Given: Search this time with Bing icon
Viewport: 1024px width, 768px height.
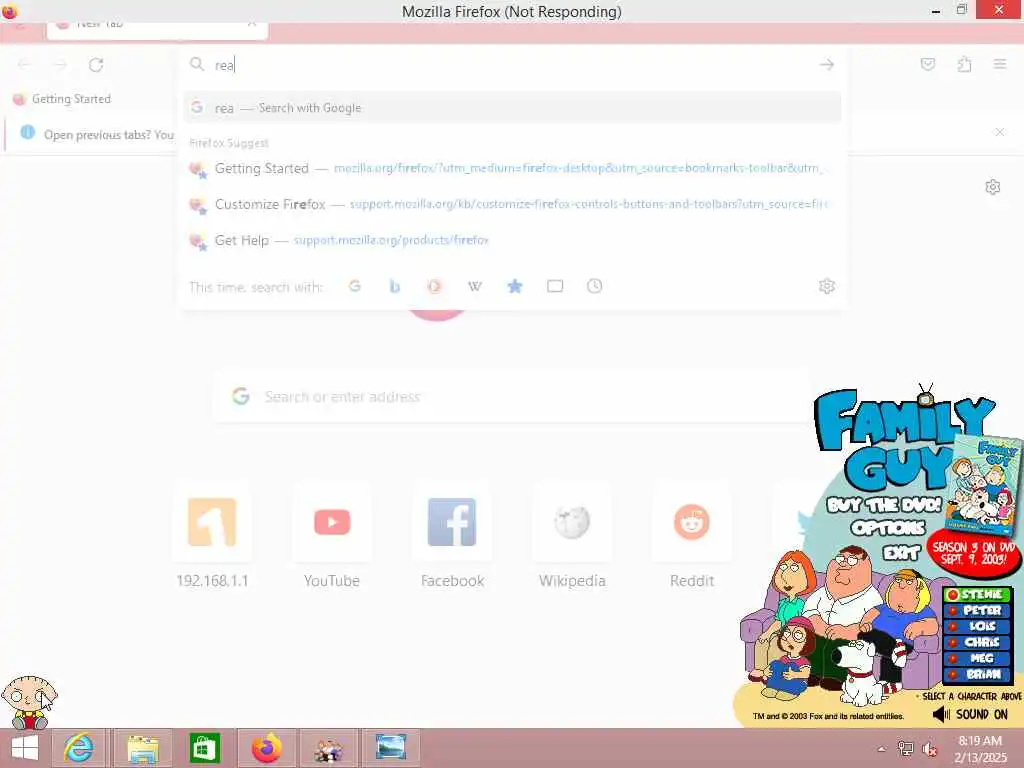Looking at the screenshot, I should (394, 286).
